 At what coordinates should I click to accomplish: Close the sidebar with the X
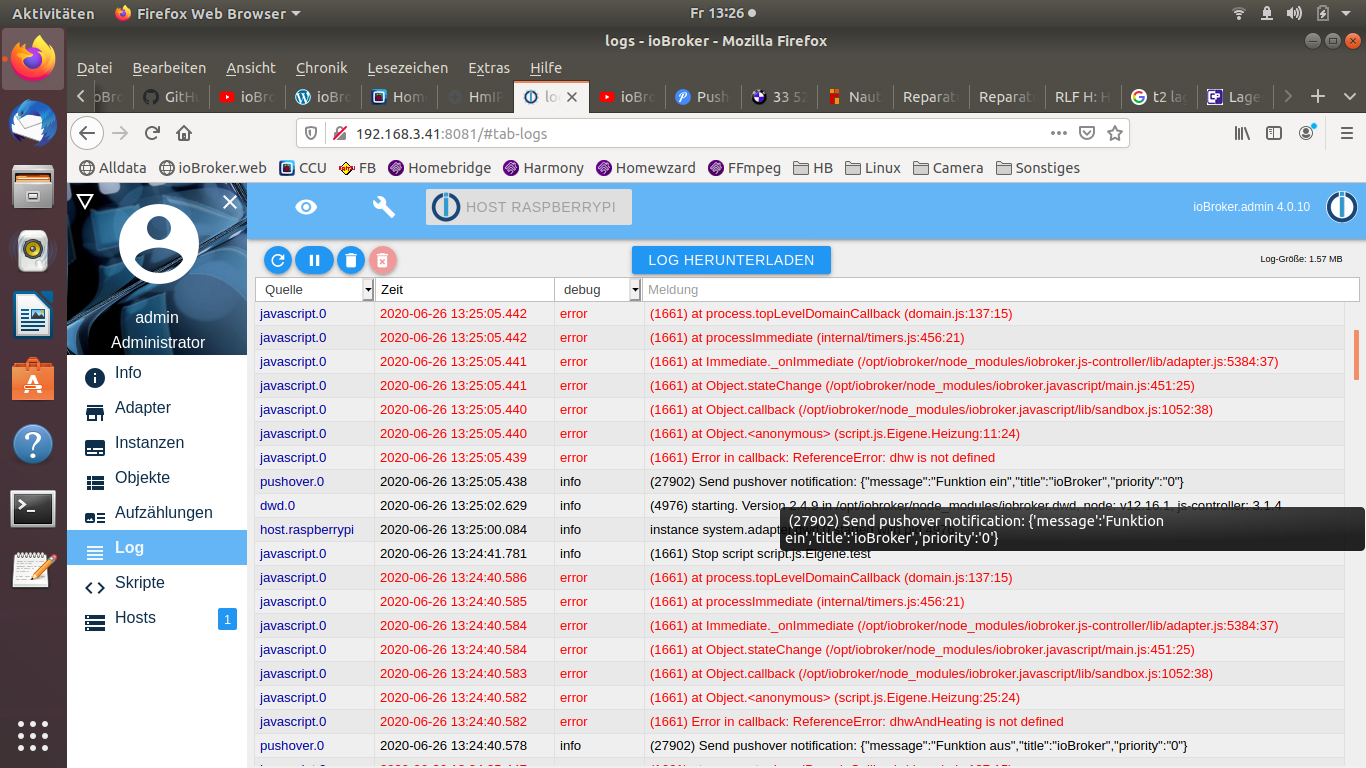coord(230,202)
